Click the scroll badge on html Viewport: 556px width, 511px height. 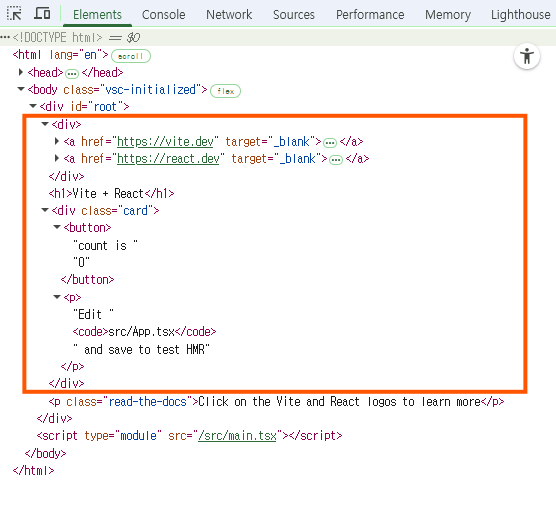tap(130, 56)
